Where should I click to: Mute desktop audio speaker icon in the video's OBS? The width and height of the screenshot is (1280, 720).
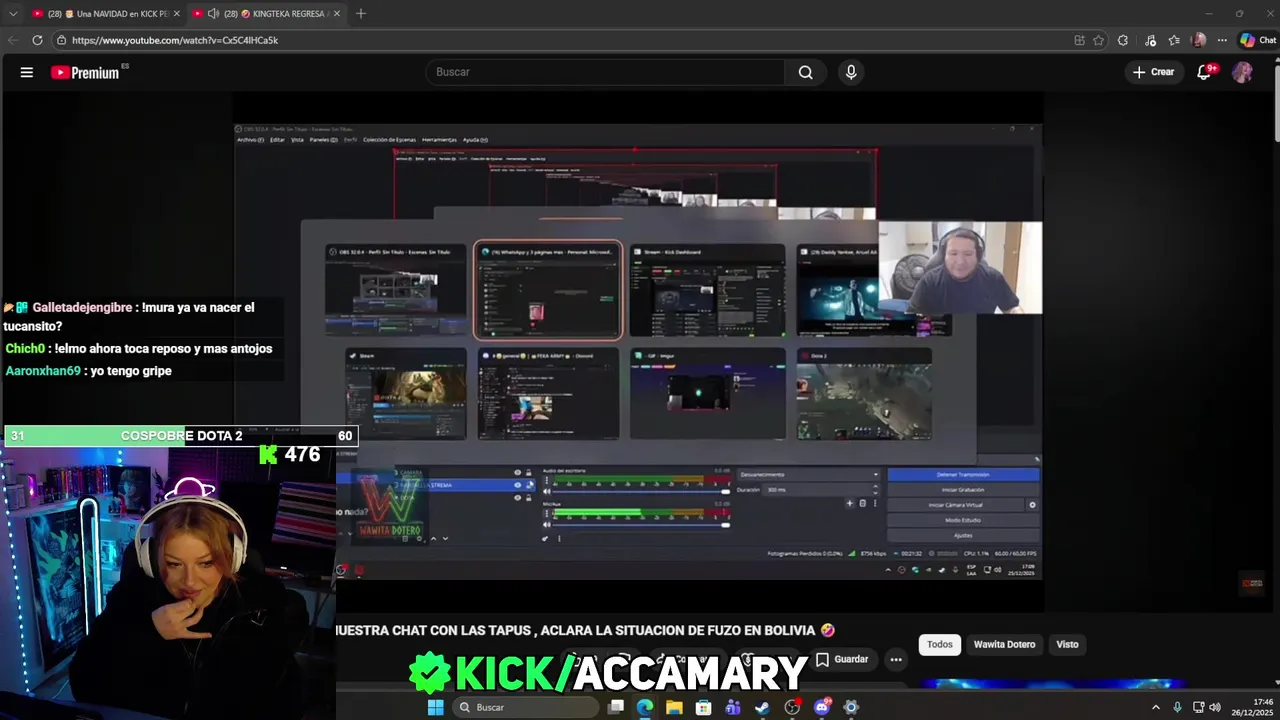pos(546,491)
